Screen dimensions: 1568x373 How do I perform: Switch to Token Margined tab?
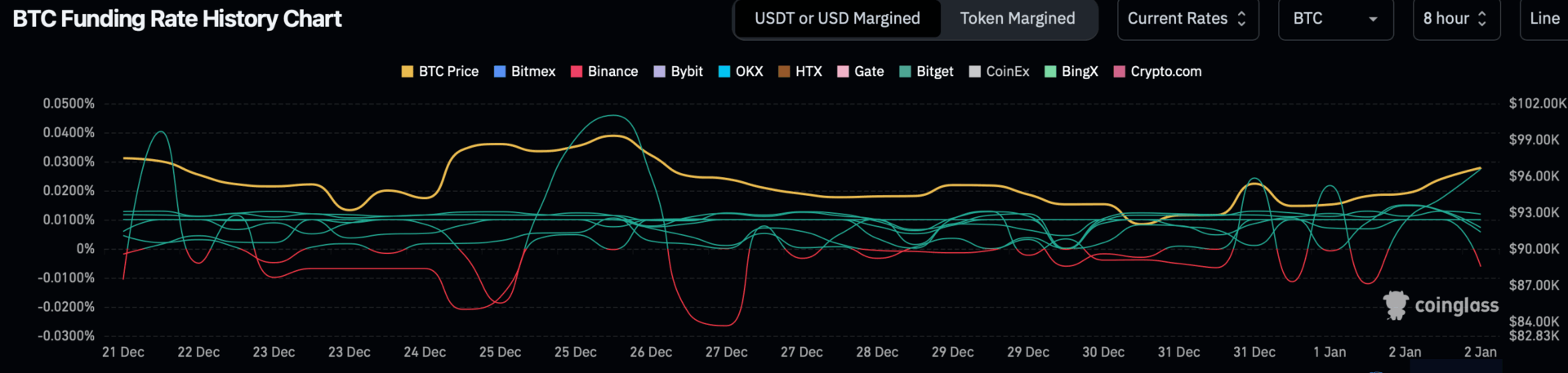(x=1018, y=19)
